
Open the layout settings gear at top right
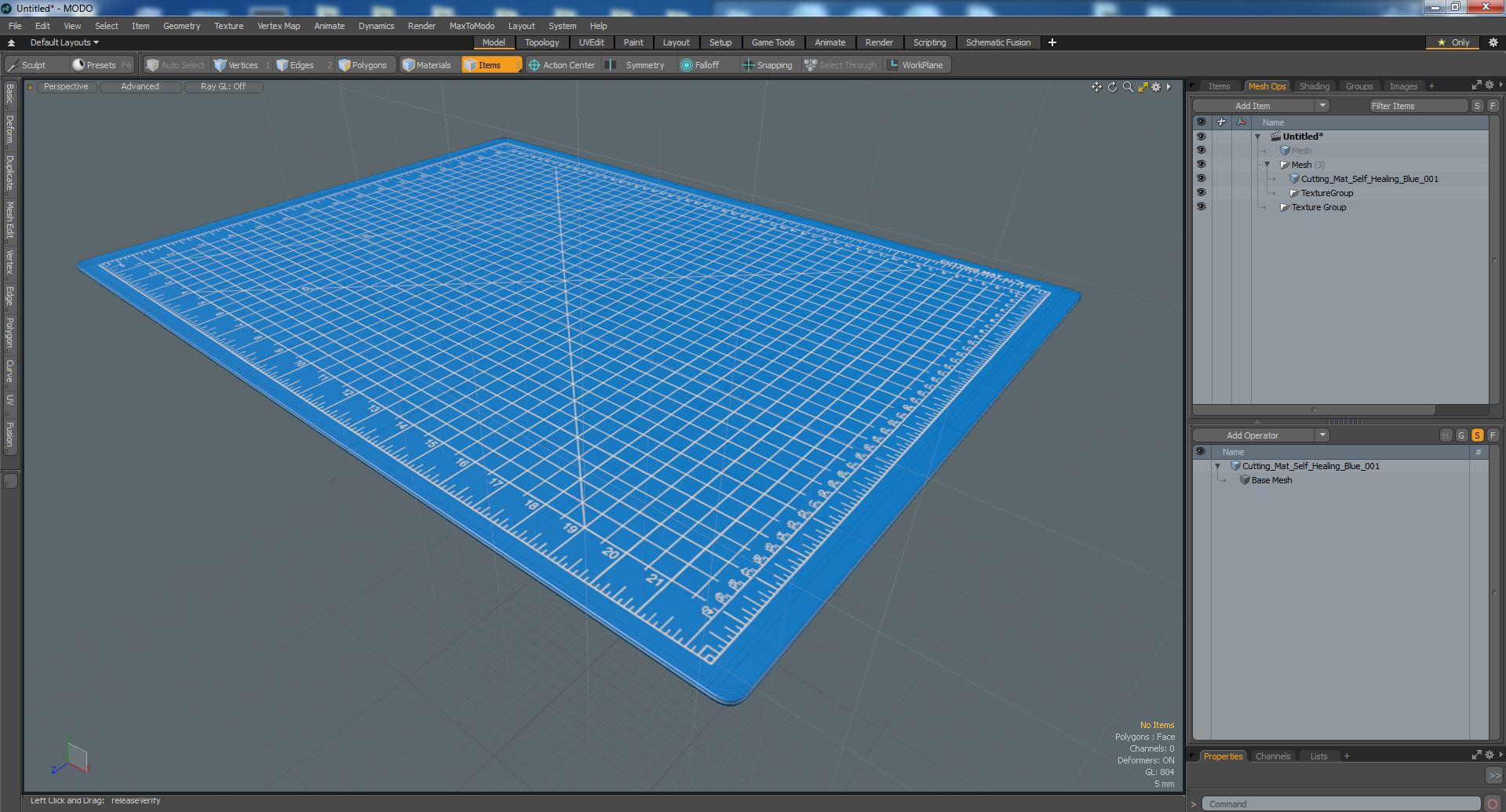[x=1493, y=42]
